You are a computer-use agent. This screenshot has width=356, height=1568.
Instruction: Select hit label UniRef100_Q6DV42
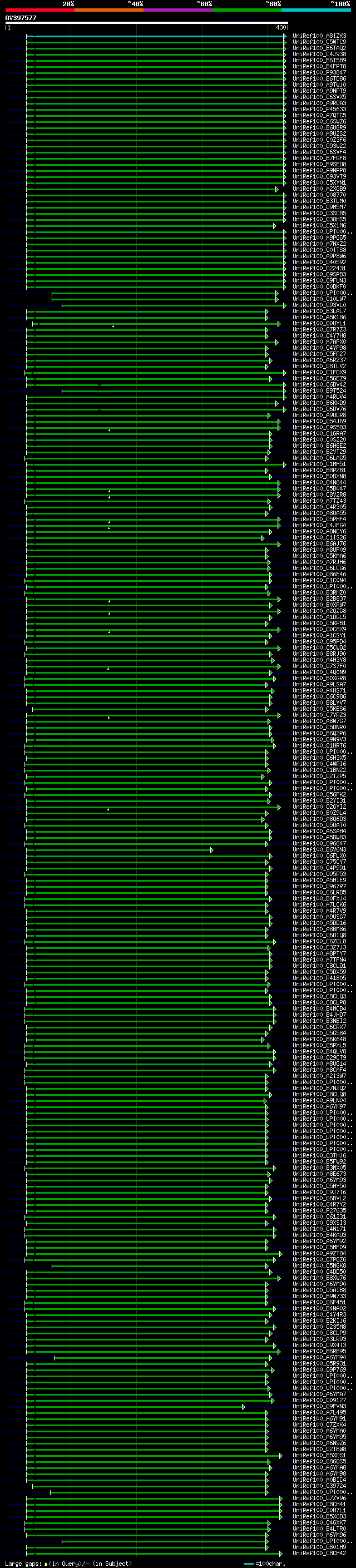point(319,385)
